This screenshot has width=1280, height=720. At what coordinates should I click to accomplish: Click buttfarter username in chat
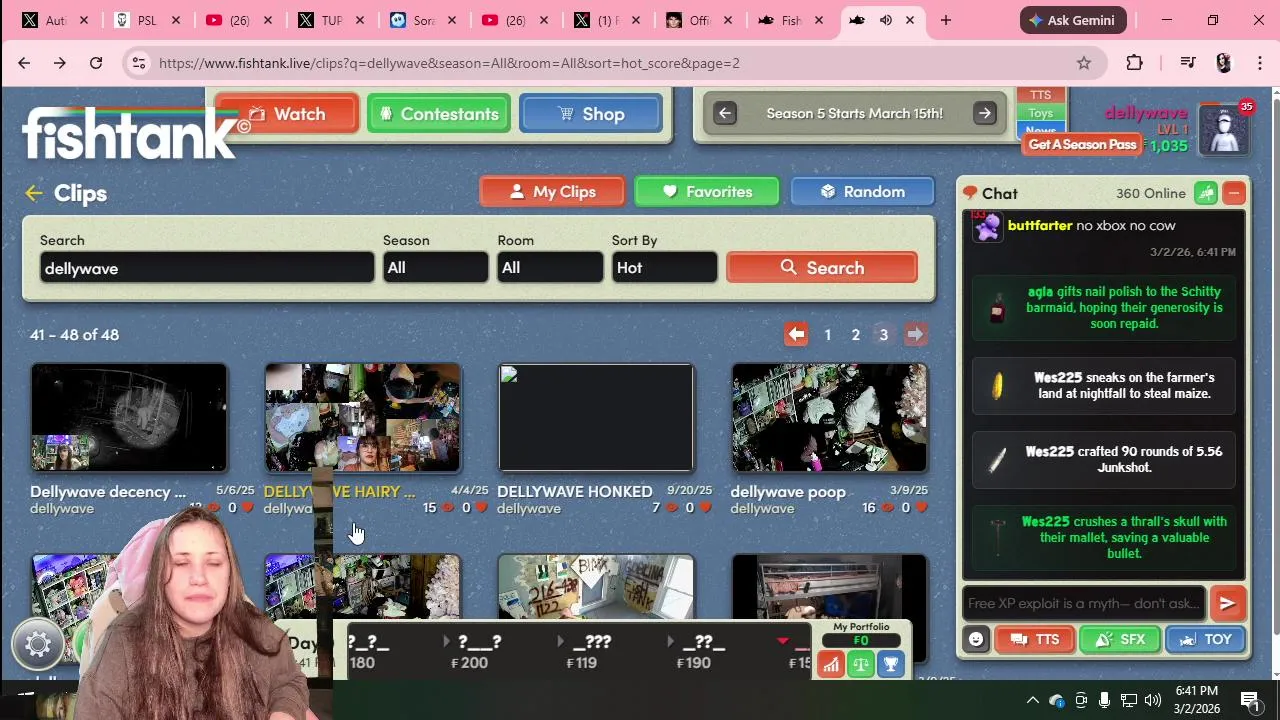(1040, 226)
